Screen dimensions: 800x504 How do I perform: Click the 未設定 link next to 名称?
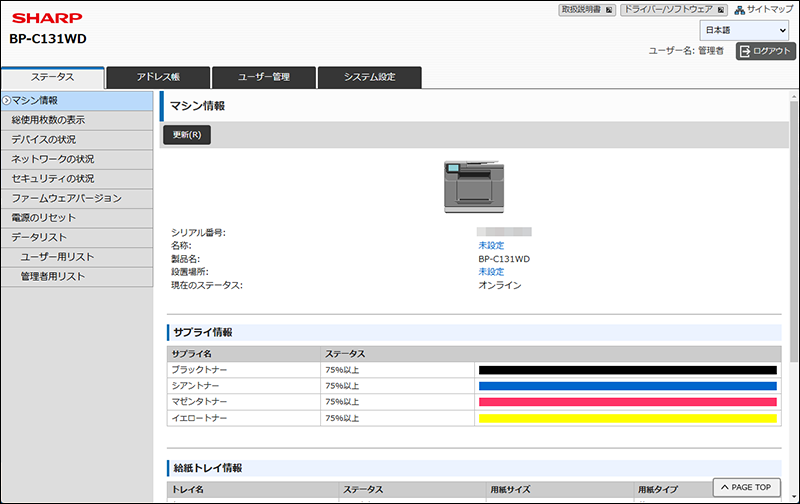coord(491,245)
